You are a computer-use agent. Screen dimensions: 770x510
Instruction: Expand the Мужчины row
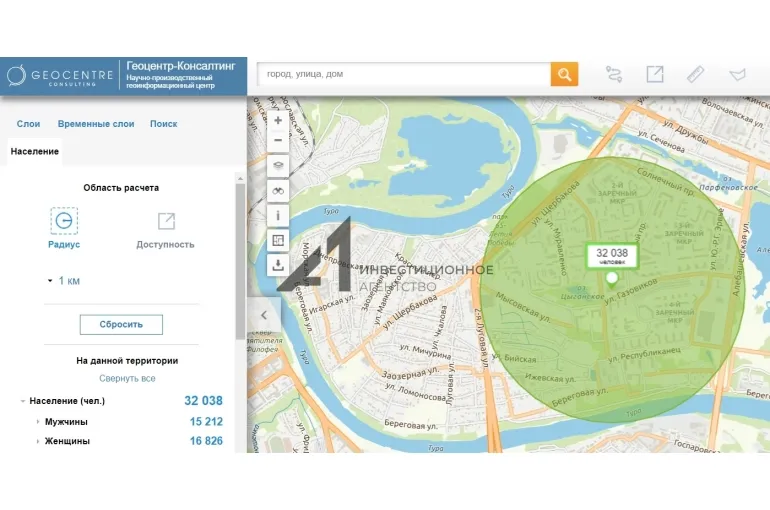(x=38, y=422)
